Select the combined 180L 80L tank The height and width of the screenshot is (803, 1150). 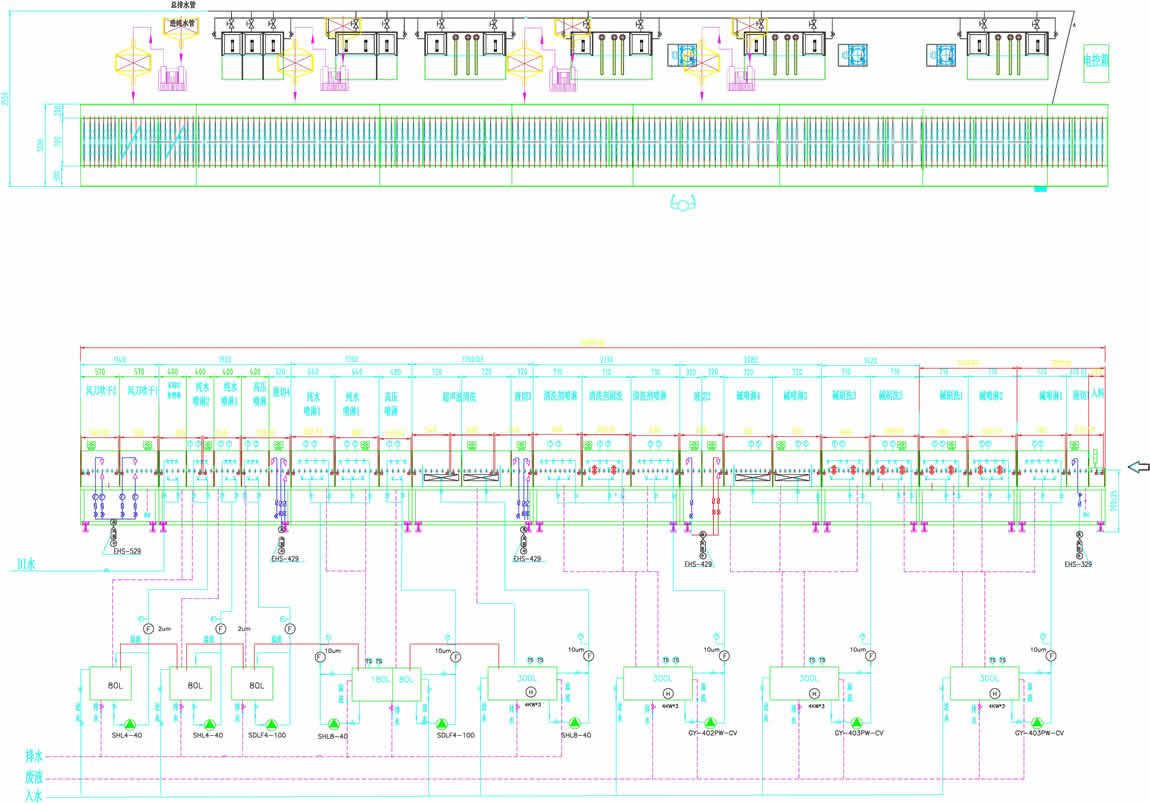[387, 684]
